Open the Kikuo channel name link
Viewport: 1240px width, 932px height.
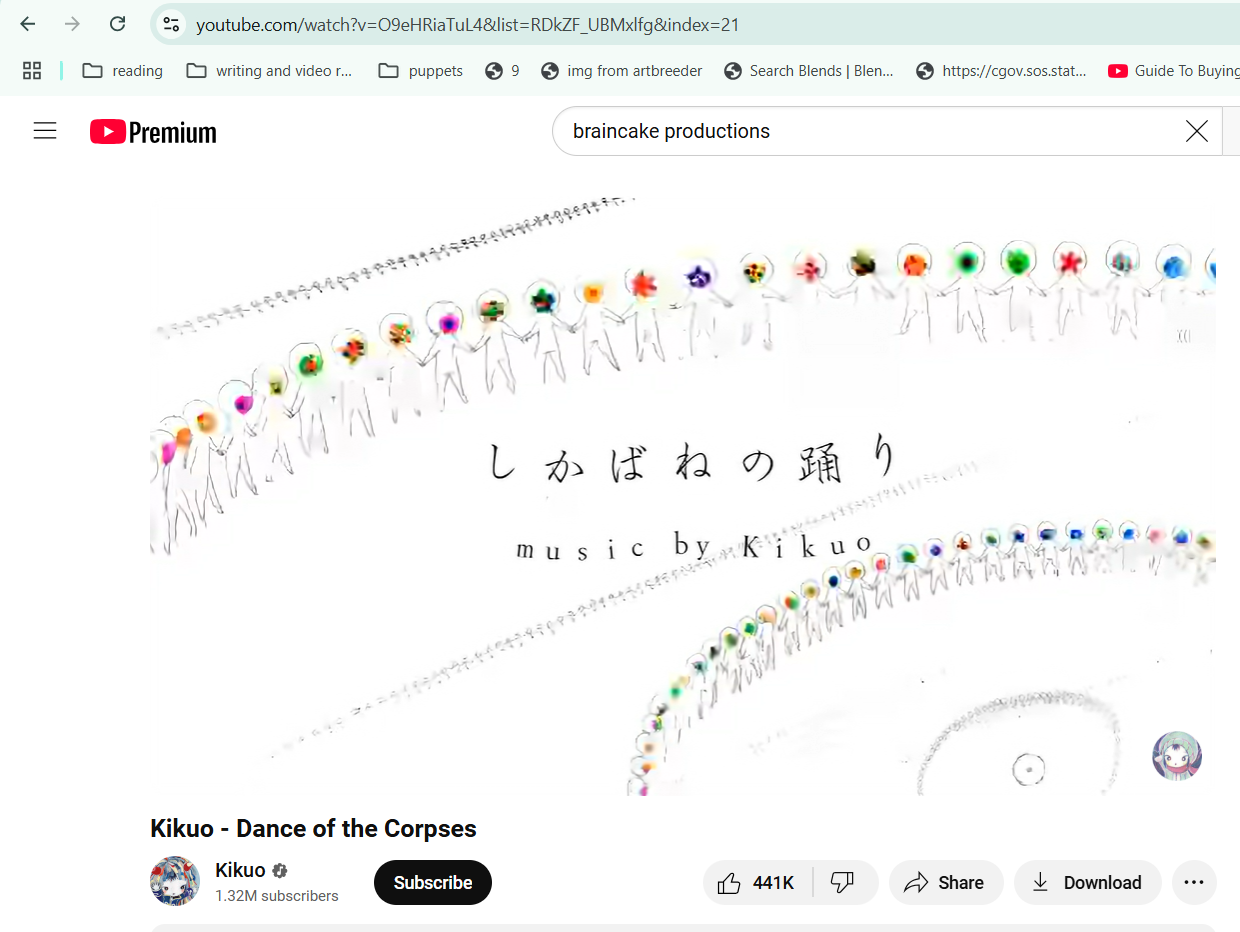point(240,870)
